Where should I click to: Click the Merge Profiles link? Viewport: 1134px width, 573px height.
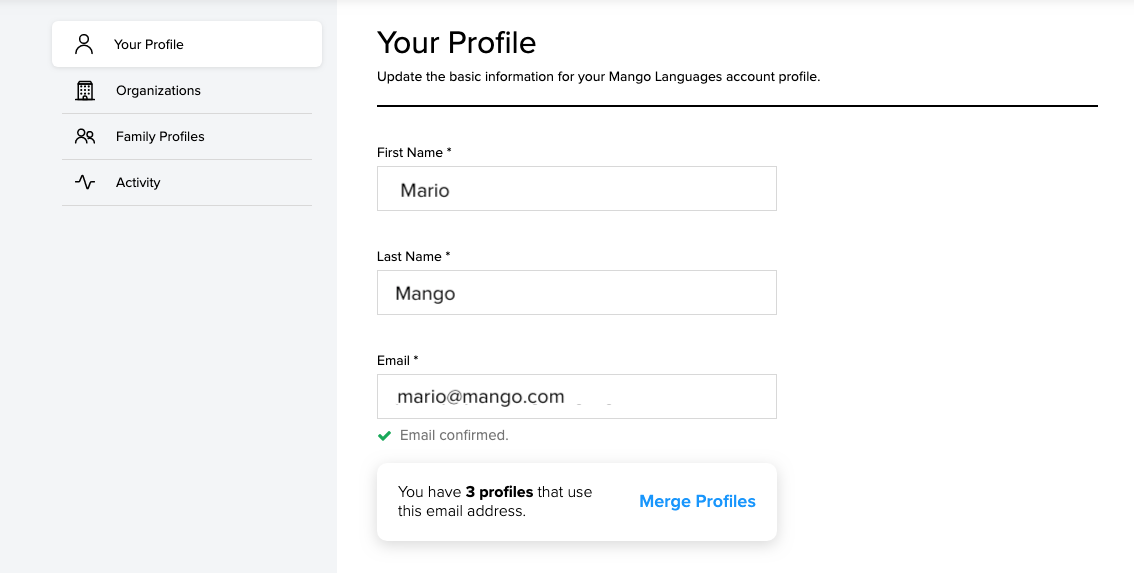[x=697, y=501]
